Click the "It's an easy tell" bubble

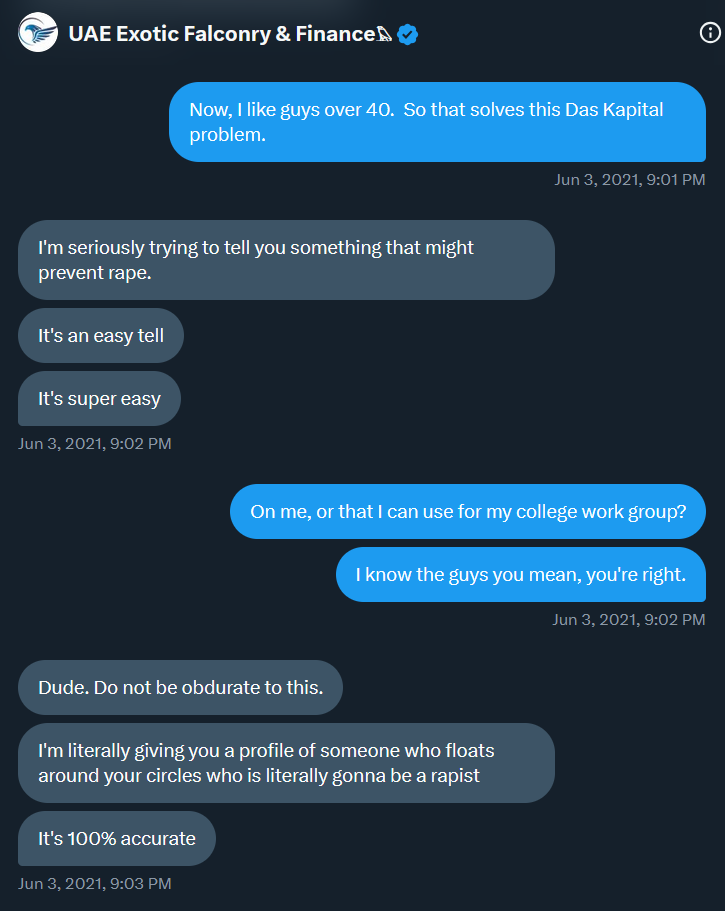pos(101,335)
